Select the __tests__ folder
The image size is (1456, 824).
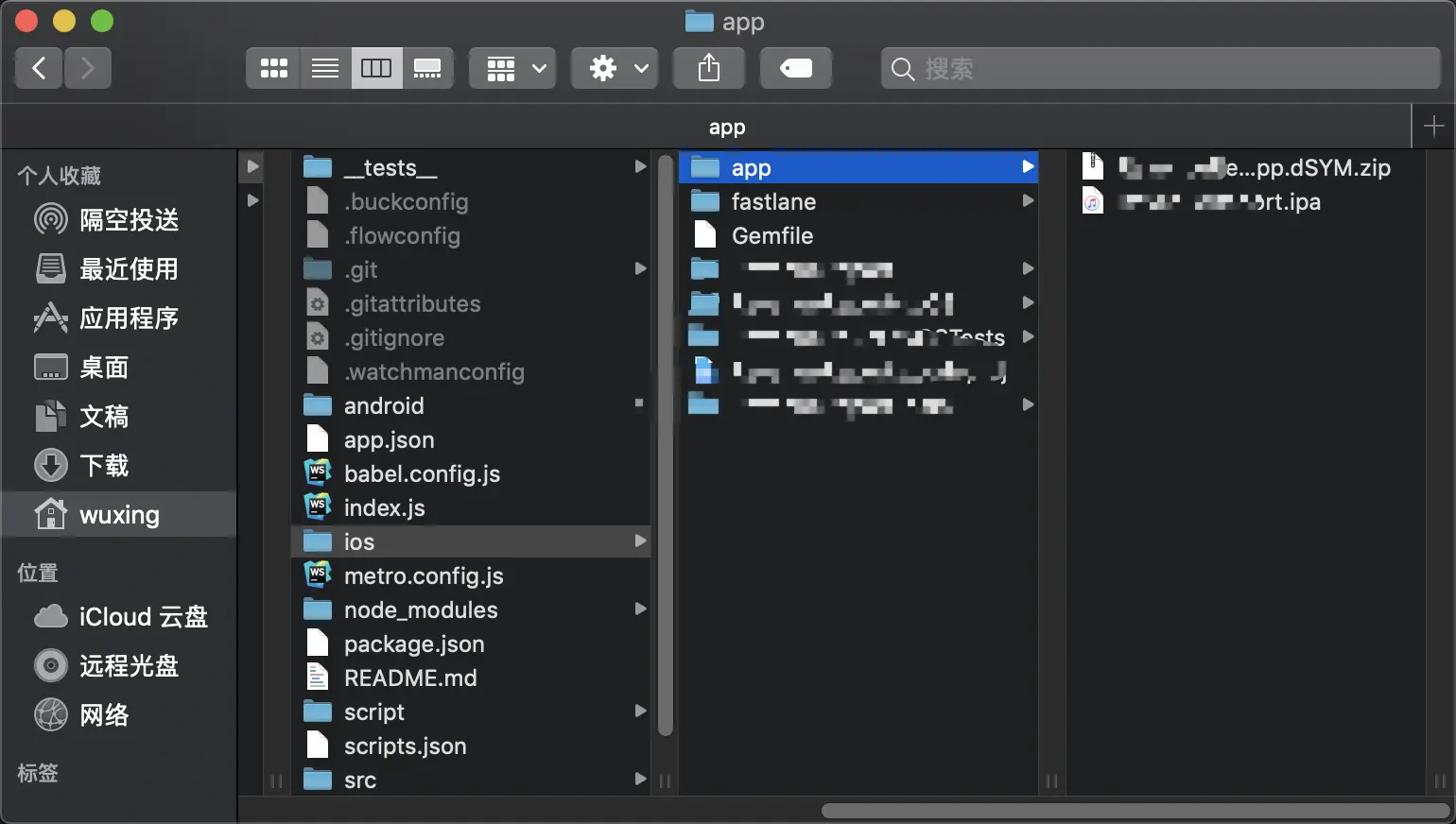coord(471,167)
